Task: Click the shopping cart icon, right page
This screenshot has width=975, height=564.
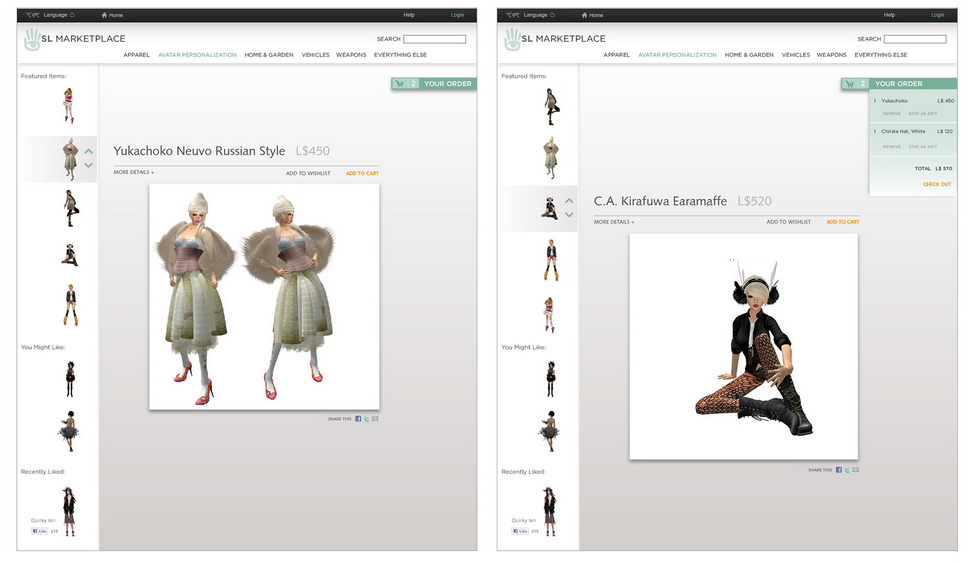Action: (x=849, y=83)
